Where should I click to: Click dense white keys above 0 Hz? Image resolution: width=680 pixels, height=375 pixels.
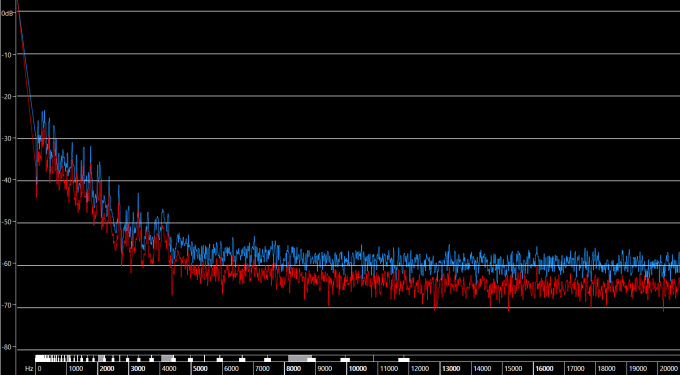click(52, 358)
